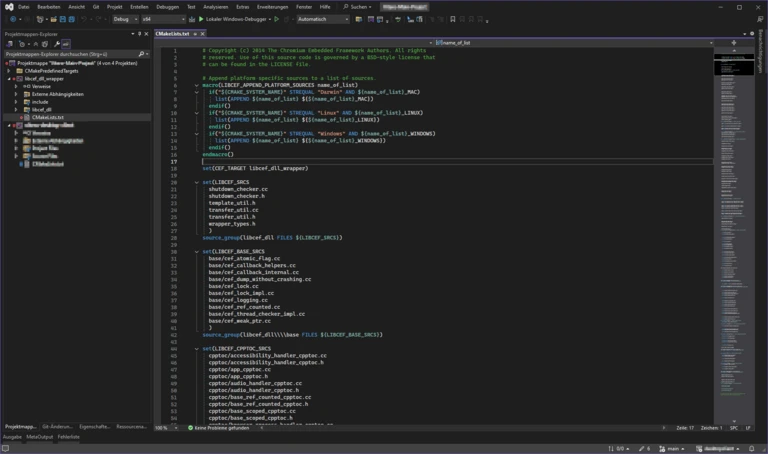Pin the Projektmappen-Explorer panel
The image size is (768, 454).
139,34
